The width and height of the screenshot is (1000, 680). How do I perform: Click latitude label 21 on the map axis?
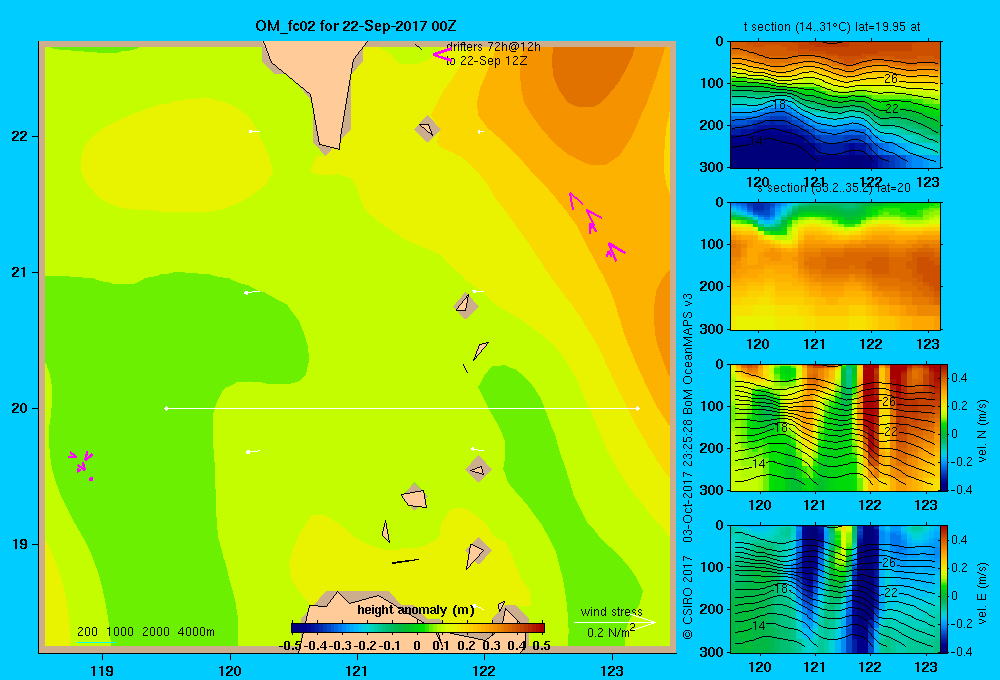point(20,272)
